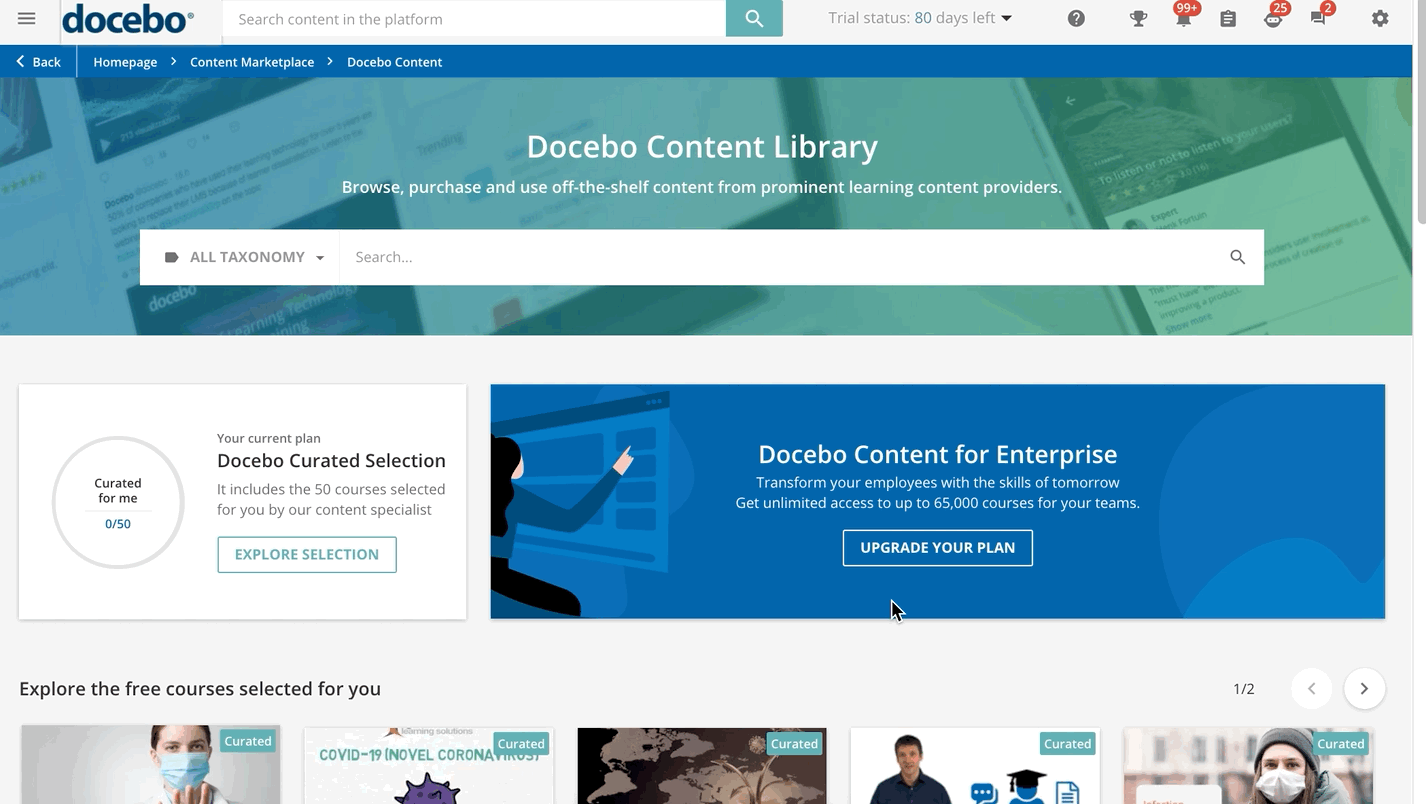Open the clipboard tasks icon
This screenshot has width=1426, height=804.
pyautogui.click(x=1228, y=19)
